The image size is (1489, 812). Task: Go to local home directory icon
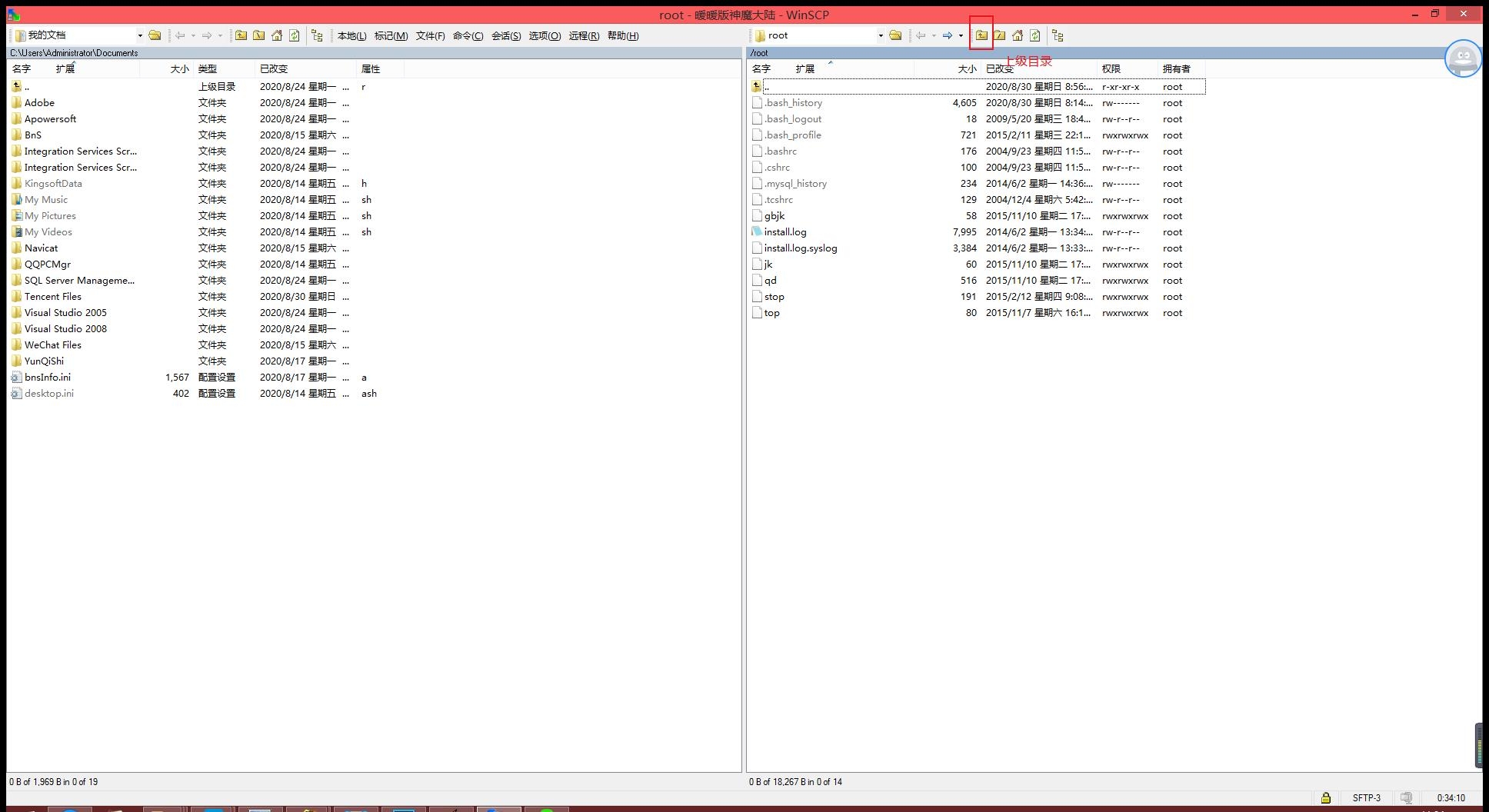(277, 35)
